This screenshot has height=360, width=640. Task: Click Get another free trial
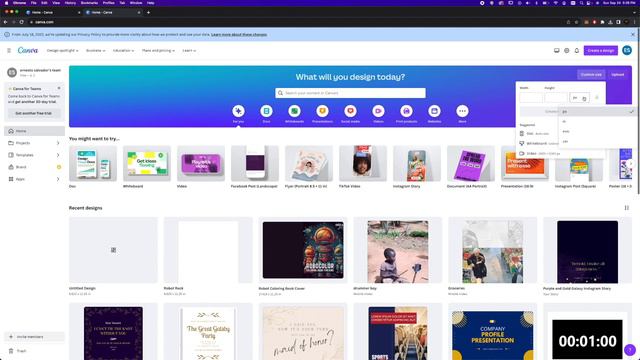(33, 113)
